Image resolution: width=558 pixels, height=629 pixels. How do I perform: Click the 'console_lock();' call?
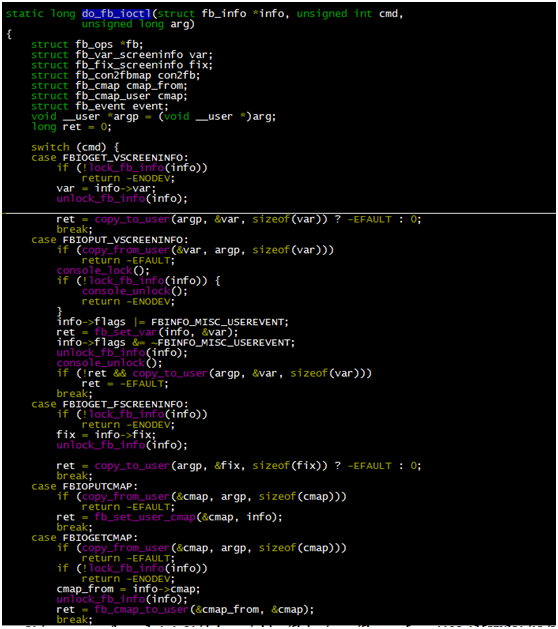point(103,270)
